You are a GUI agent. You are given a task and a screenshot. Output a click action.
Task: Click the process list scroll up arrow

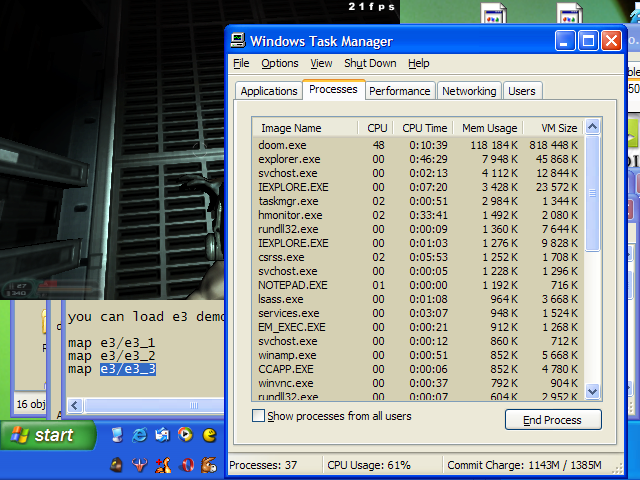(x=593, y=127)
